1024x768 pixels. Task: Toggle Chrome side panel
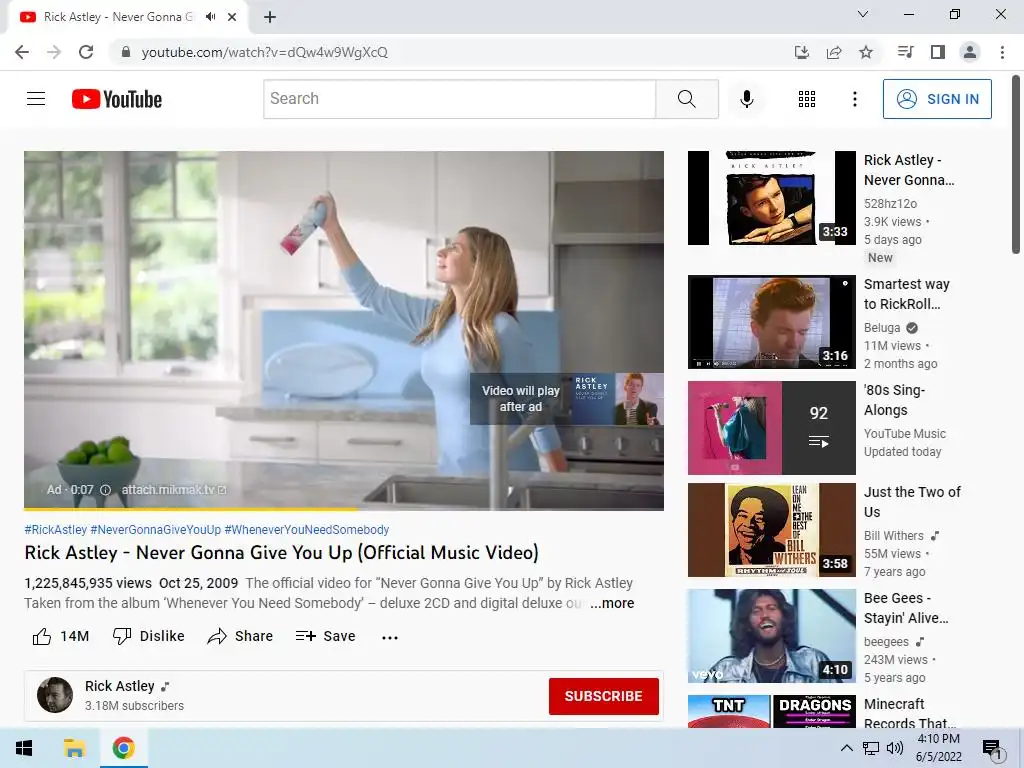tap(938, 52)
